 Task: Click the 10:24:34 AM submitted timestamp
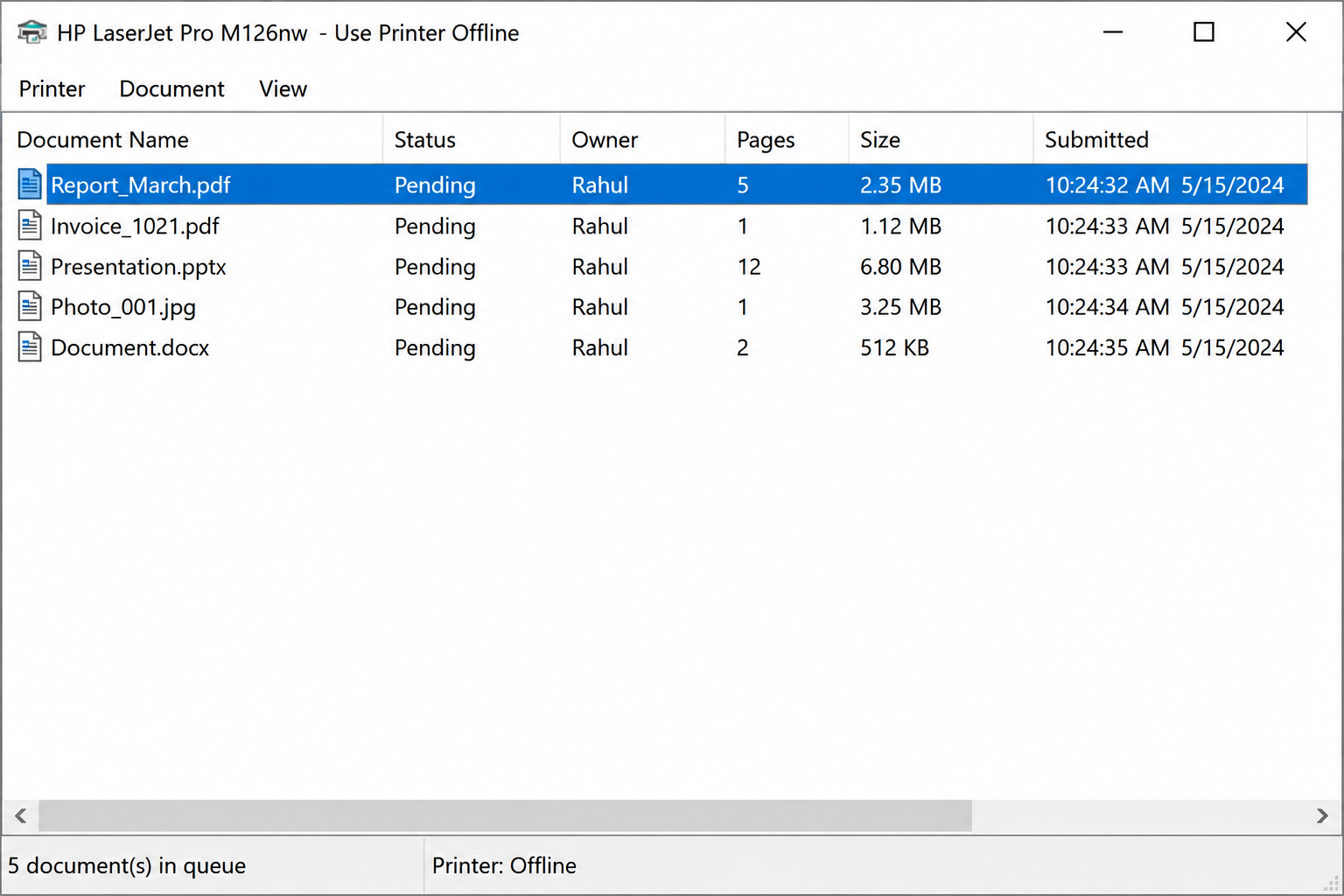1165,307
